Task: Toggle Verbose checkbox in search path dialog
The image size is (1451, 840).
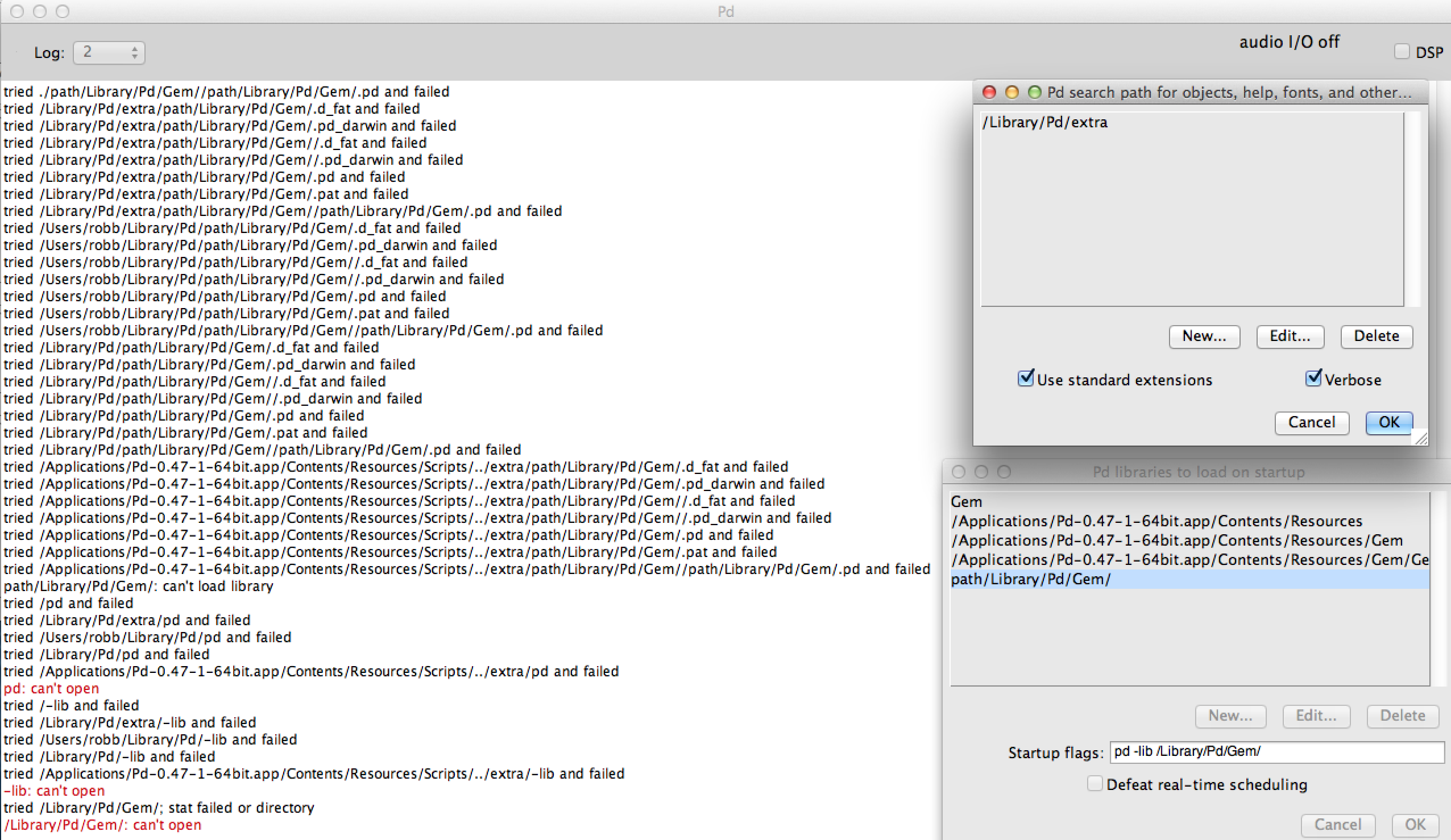Action: [1310, 379]
